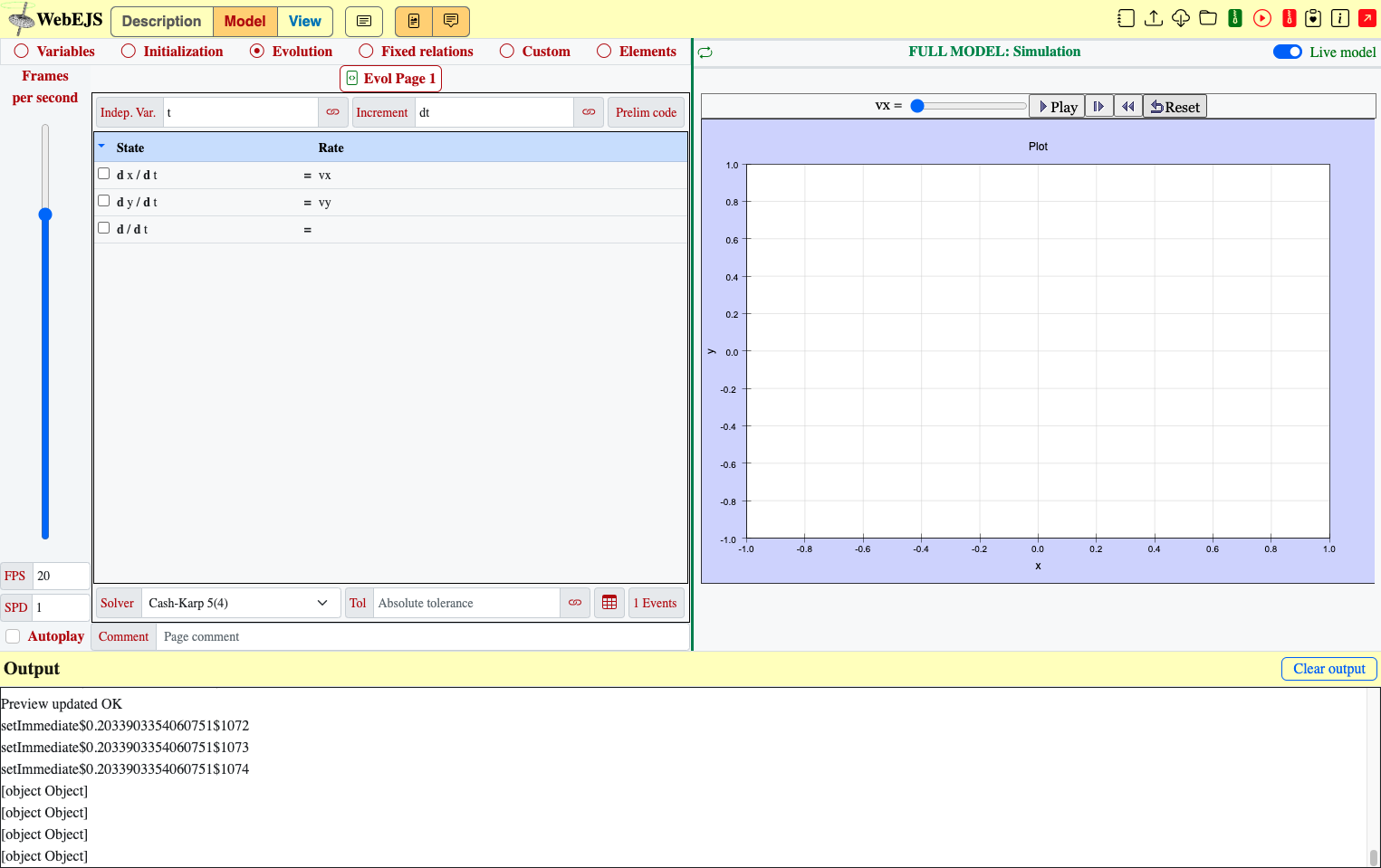Check the d y / d t row checkbox

[104, 201]
